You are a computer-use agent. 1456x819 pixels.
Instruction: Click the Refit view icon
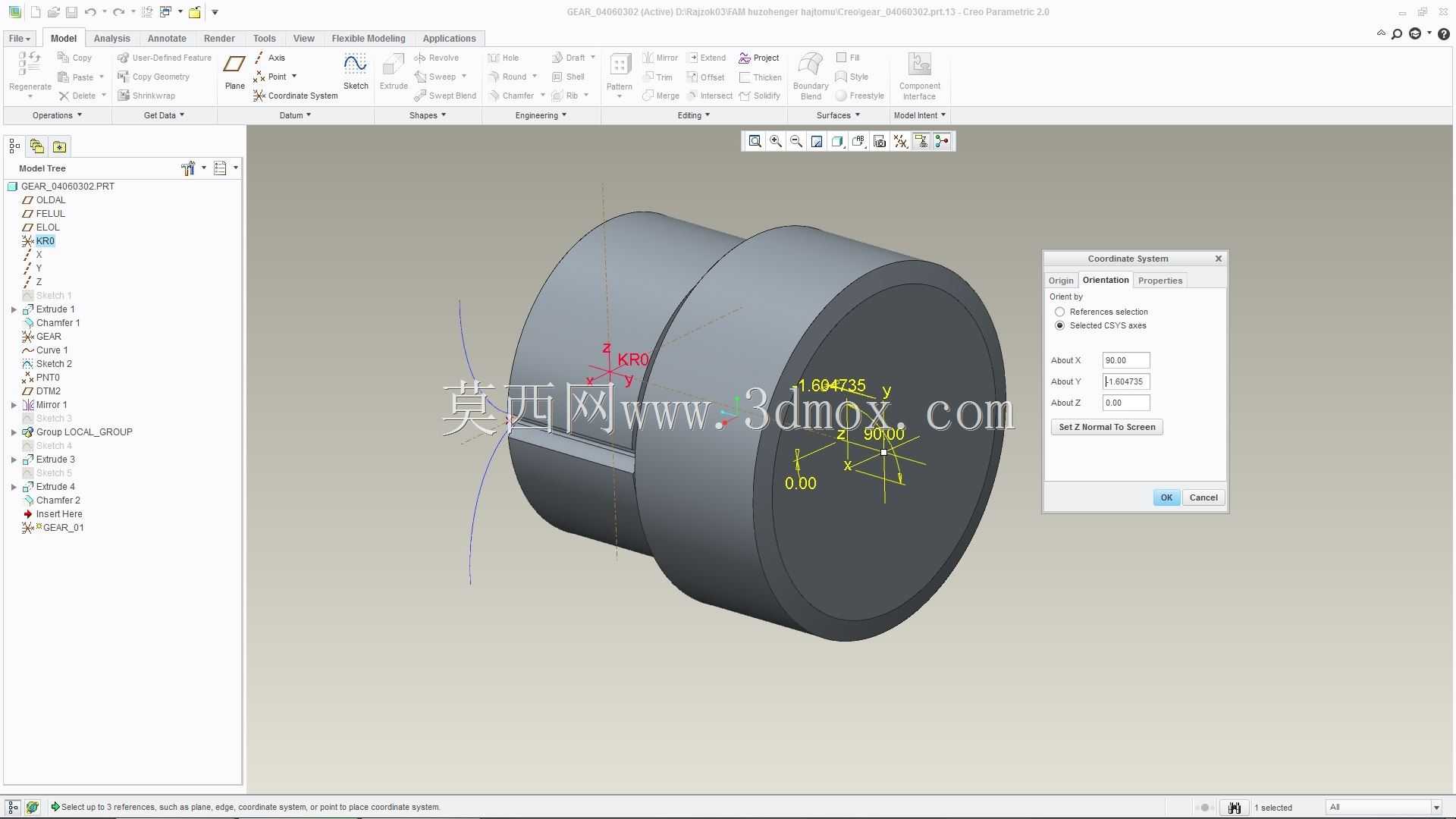tap(755, 141)
